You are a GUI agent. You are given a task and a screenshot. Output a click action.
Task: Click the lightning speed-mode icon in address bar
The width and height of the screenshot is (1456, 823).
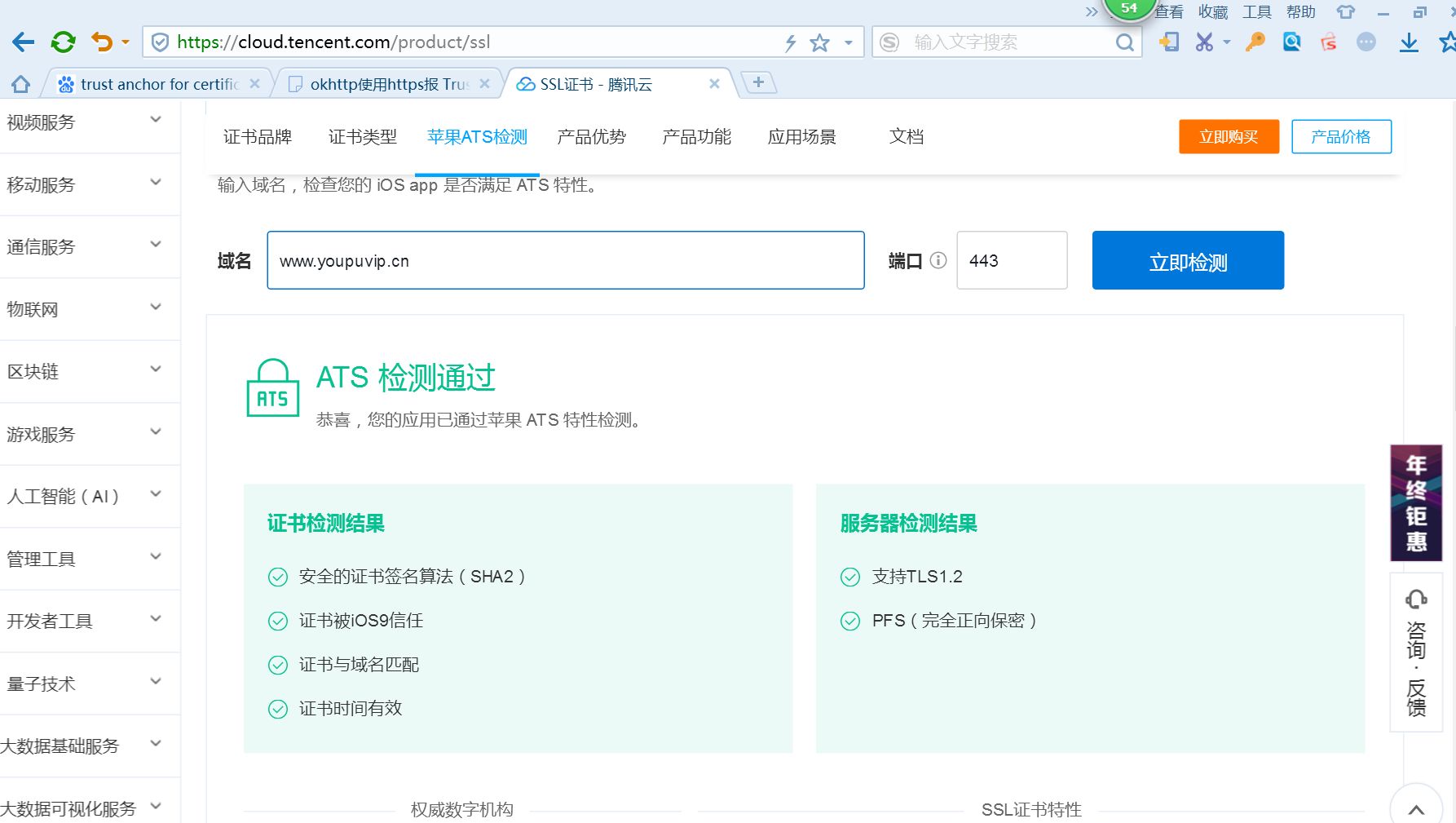click(x=790, y=43)
